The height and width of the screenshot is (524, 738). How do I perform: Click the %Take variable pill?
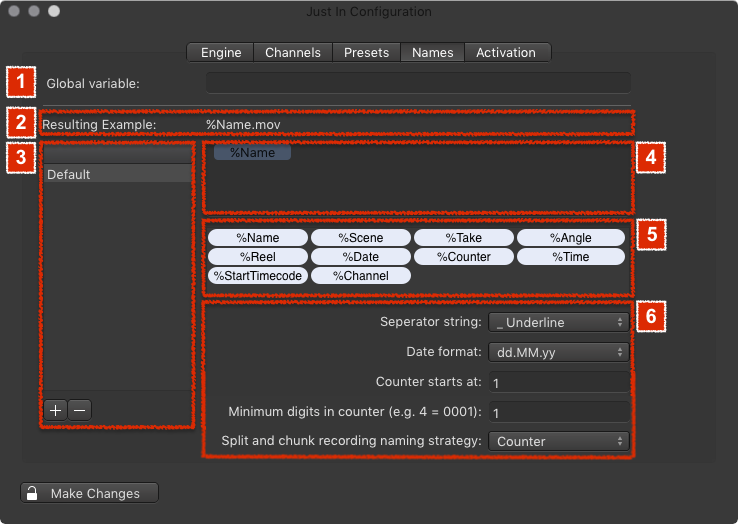pyautogui.click(x=464, y=238)
